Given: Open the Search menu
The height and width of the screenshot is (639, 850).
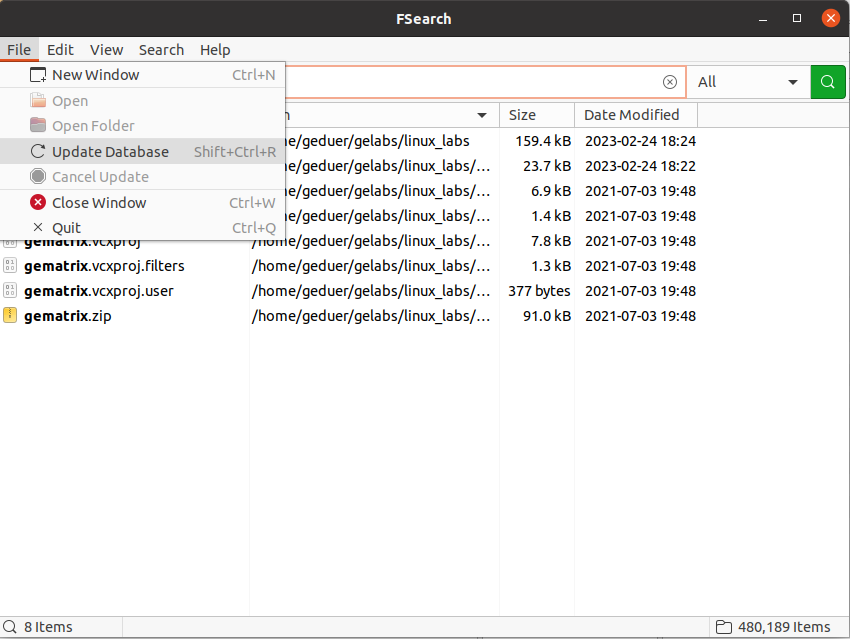Looking at the screenshot, I should click(162, 50).
